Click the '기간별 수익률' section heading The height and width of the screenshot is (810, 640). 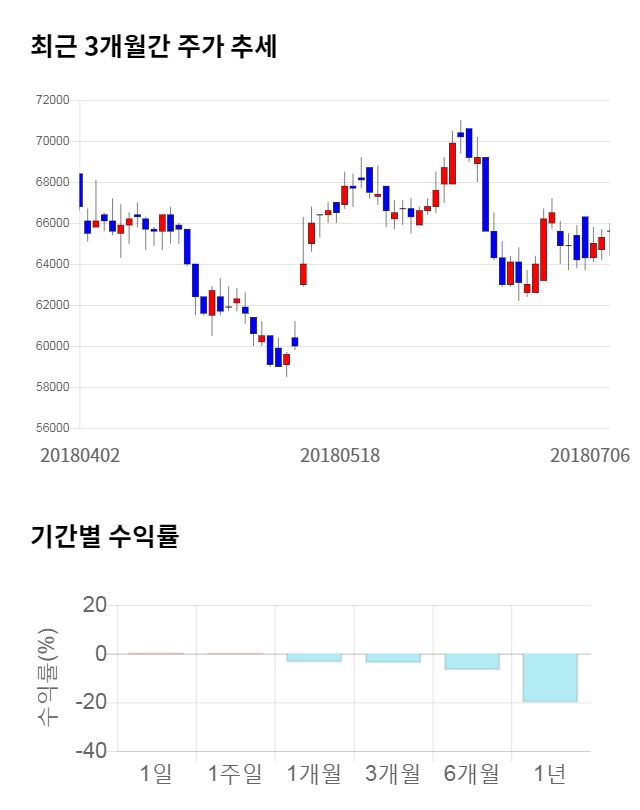click(x=104, y=536)
